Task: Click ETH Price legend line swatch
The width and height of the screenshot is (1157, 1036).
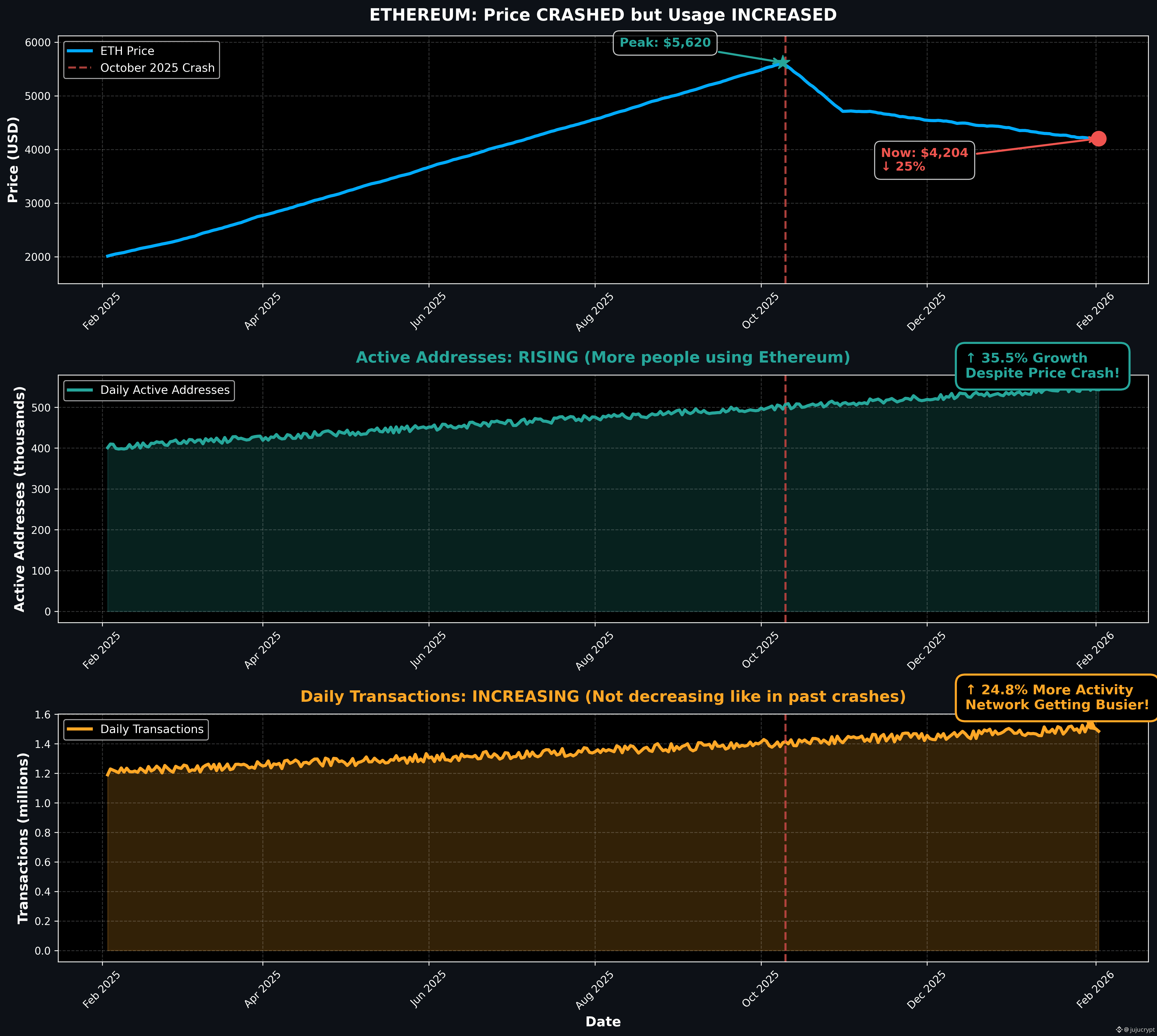Action: click(x=80, y=51)
